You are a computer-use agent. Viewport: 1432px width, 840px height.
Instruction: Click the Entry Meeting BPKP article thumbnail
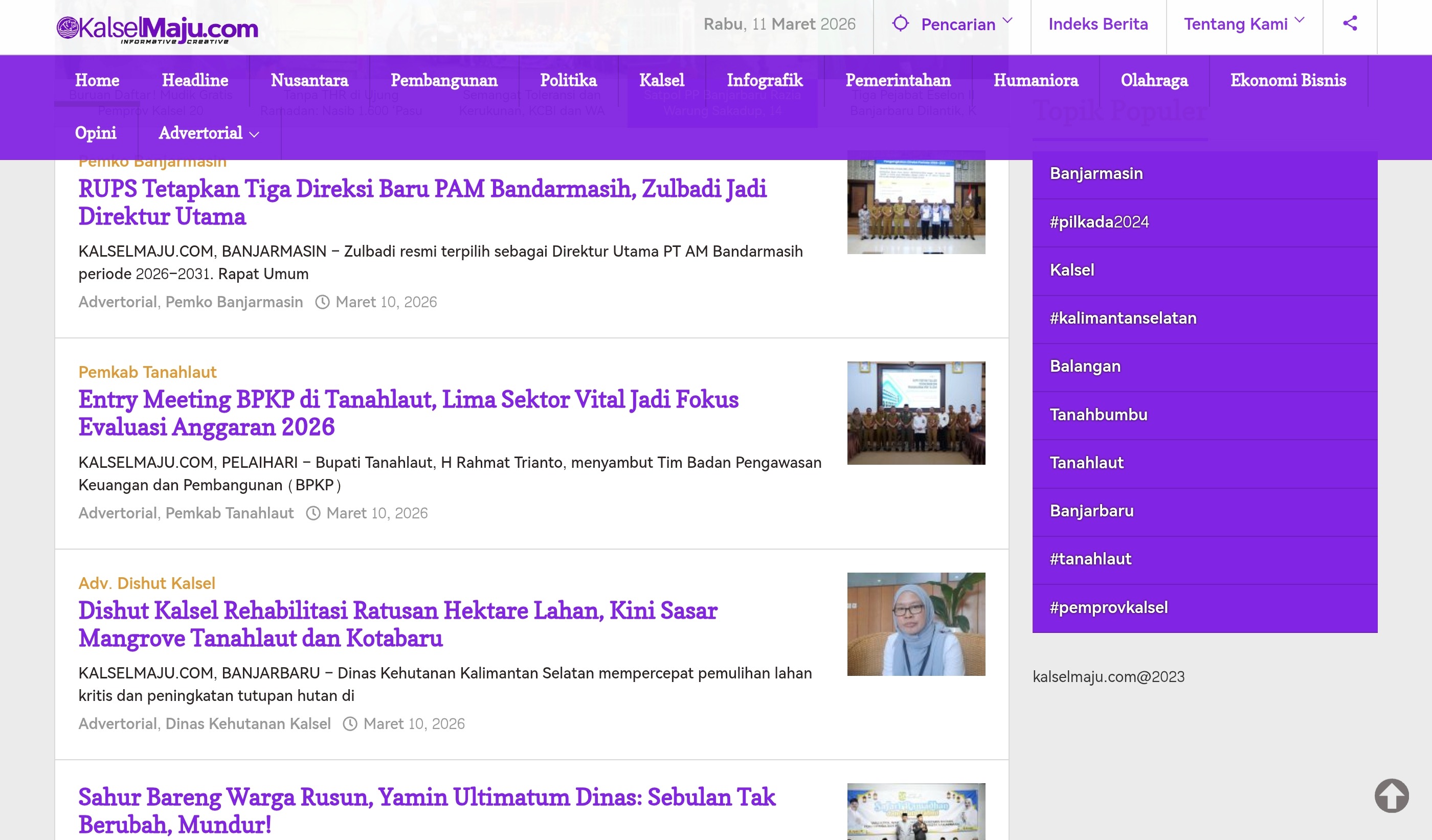point(916,414)
